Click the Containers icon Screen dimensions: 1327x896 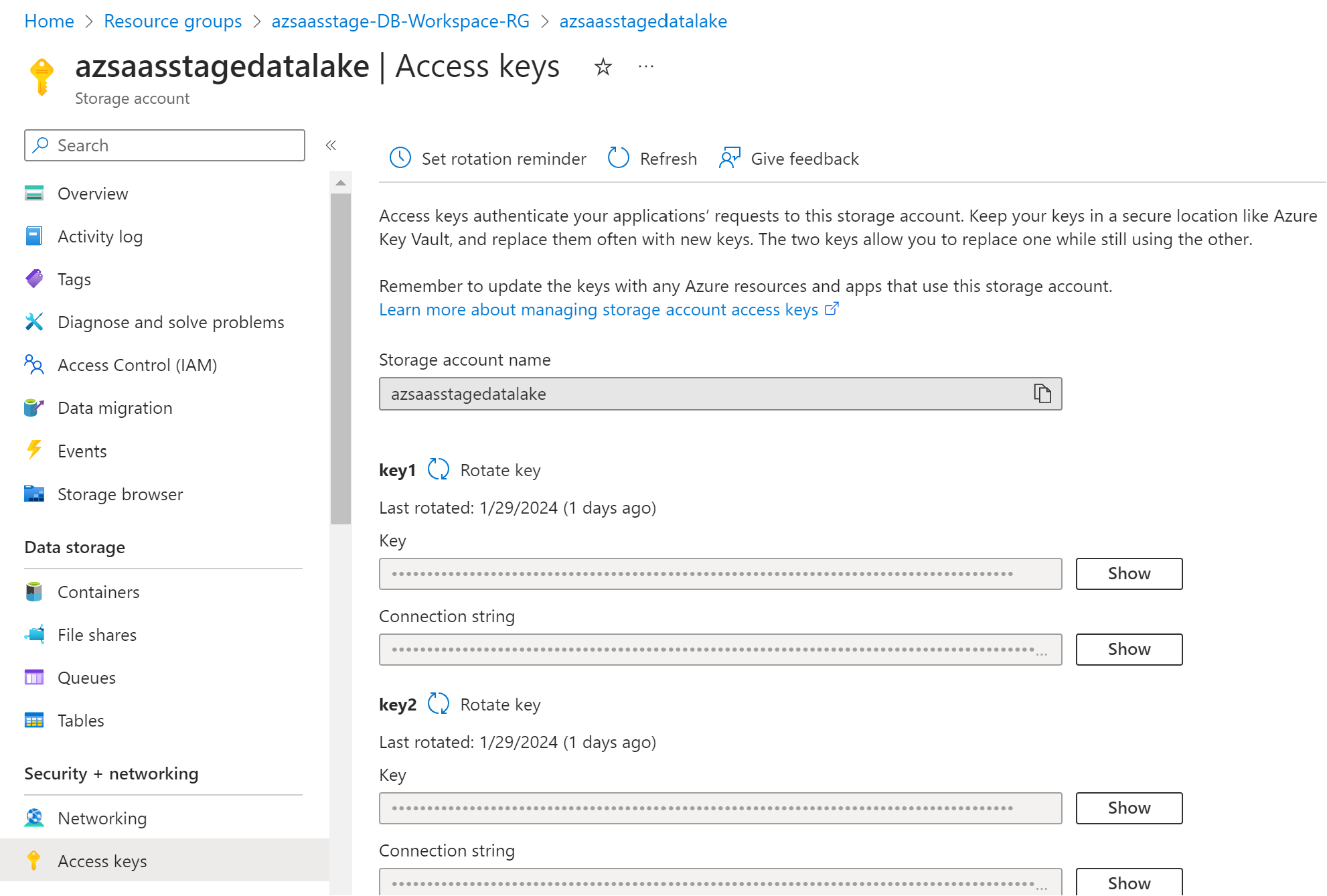[x=34, y=592]
